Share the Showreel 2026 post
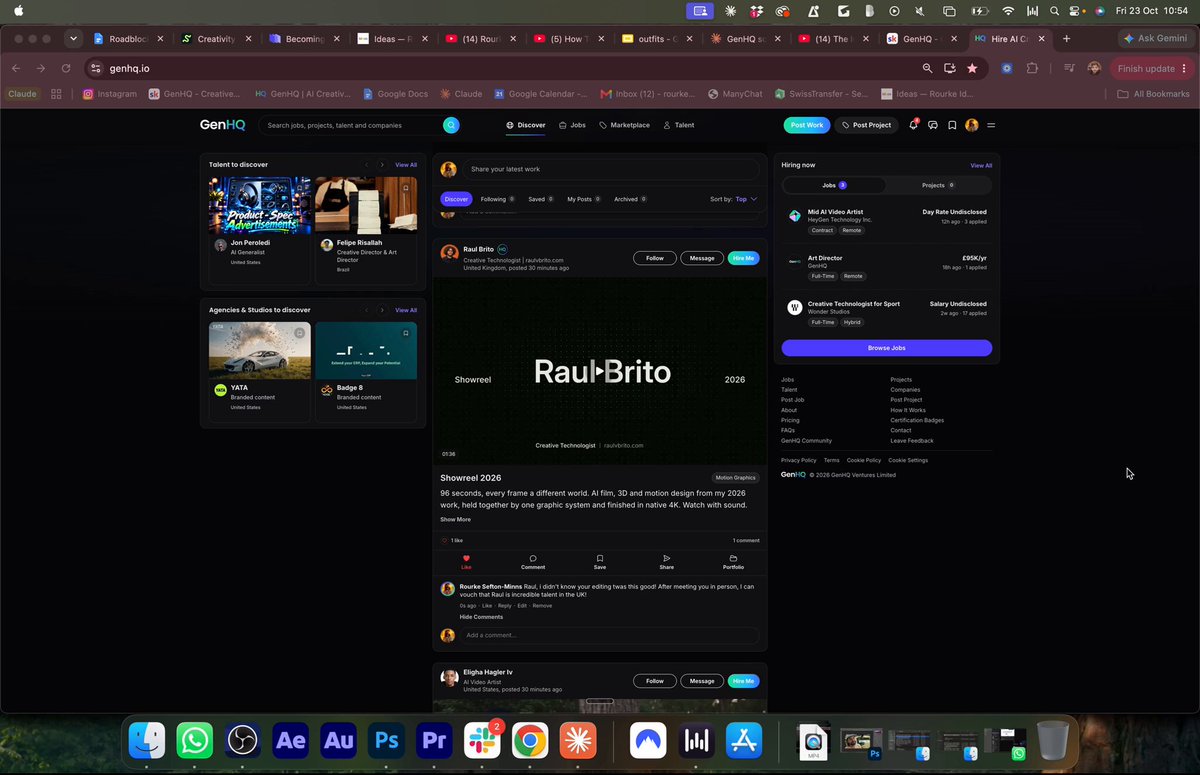1200x775 pixels. click(666, 562)
